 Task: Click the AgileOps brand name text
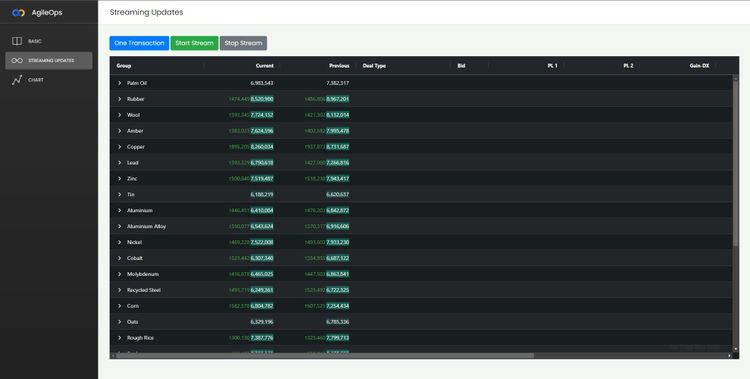tap(47, 13)
